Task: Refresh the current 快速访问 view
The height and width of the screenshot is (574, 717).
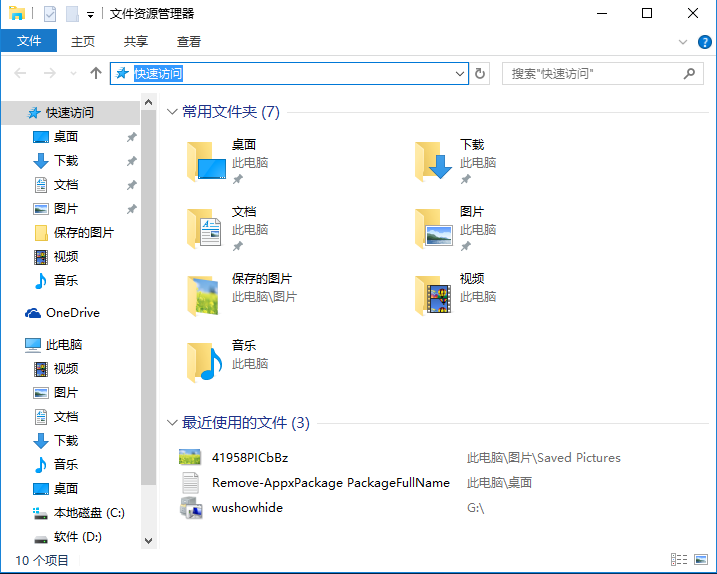Action: 480,73
